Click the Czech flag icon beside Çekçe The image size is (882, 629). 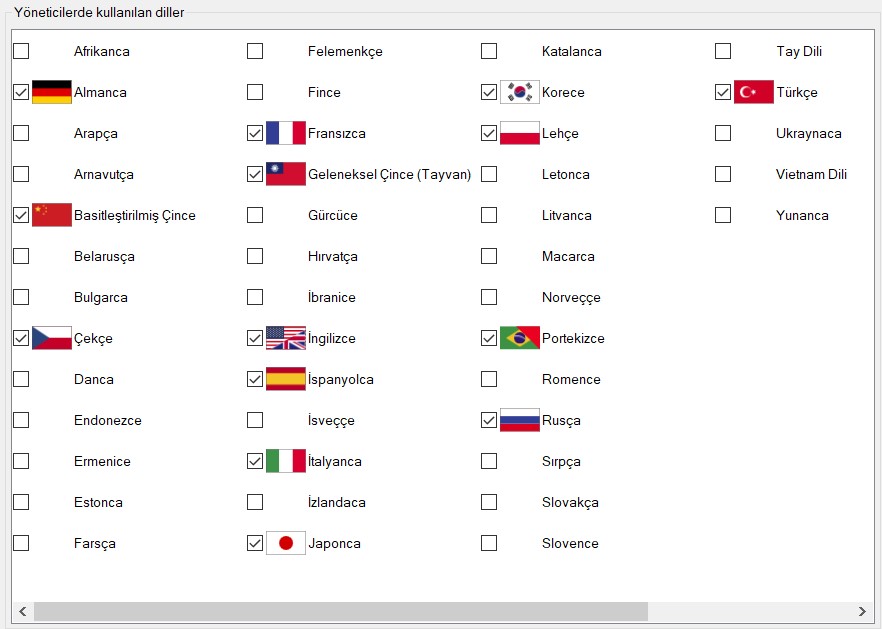click(52, 338)
